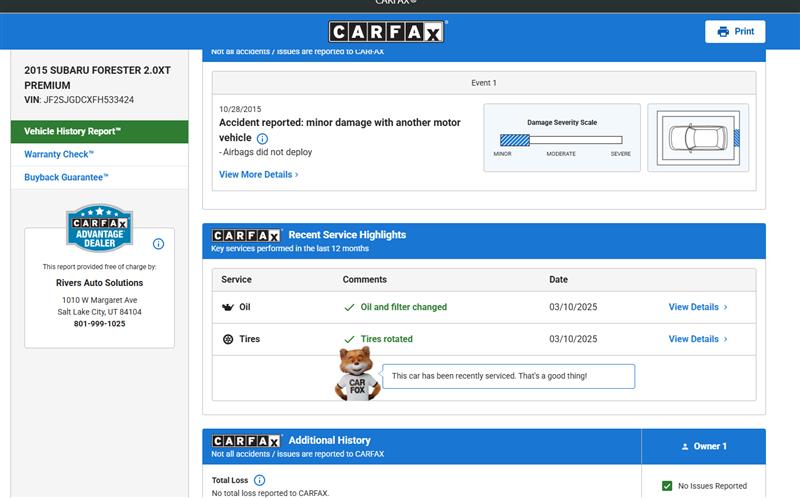This screenshot has width=800, height=498.
Task: Click info icon next to accident description
Action: [x=262, y=138]
